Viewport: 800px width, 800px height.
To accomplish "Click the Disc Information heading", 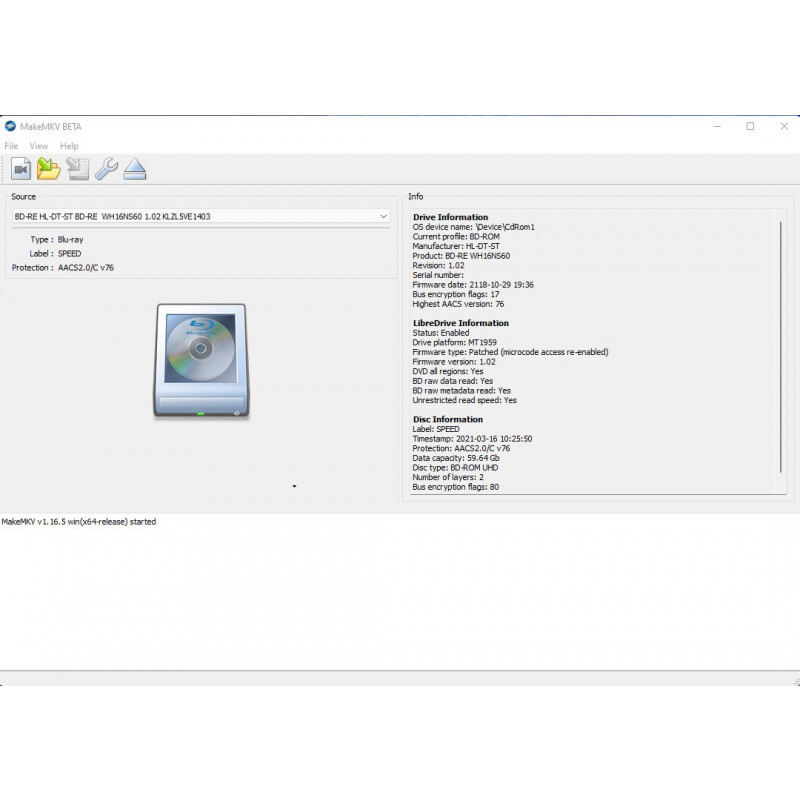I will pos(448,419).
